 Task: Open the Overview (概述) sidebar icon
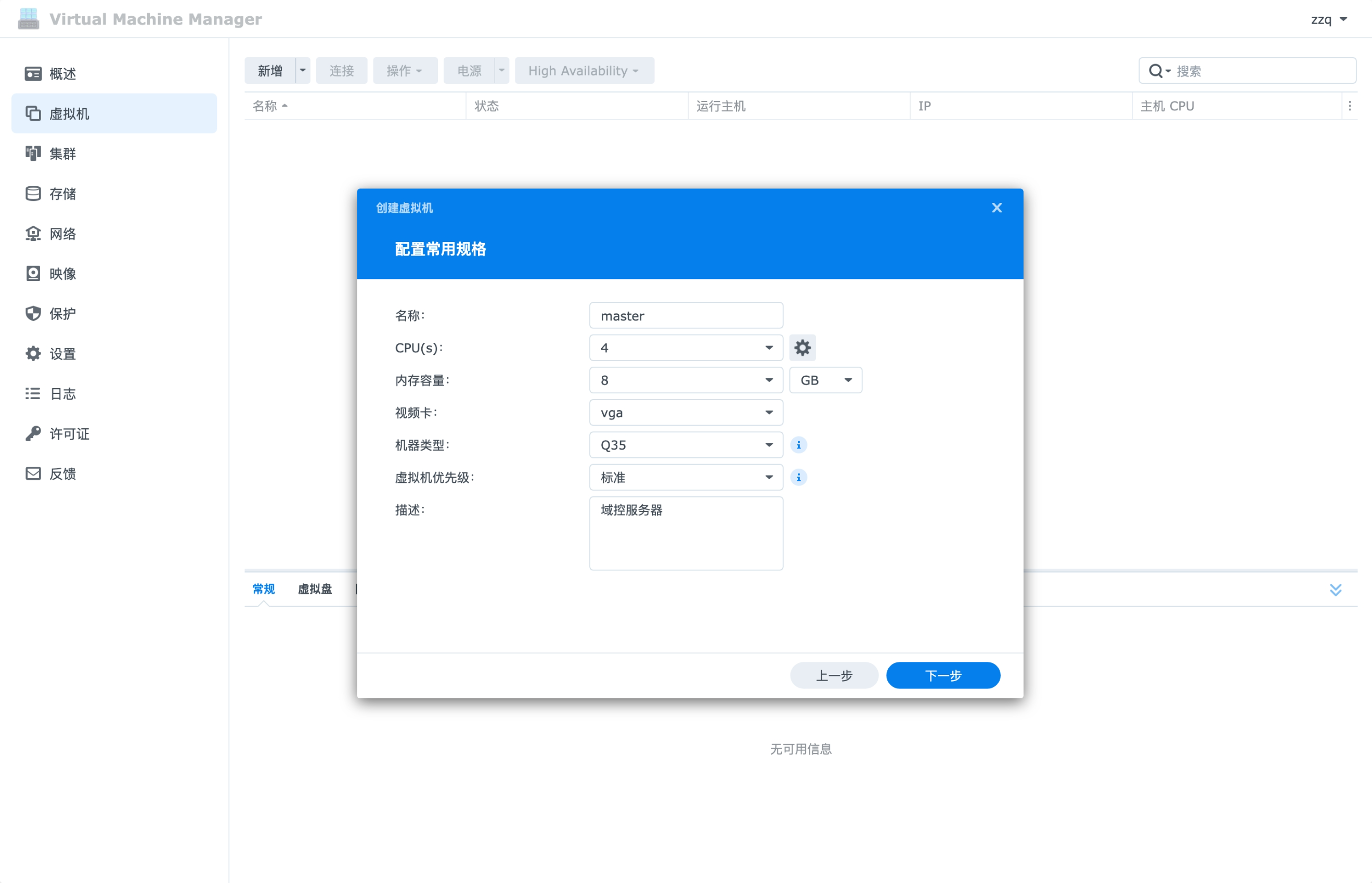33,73
